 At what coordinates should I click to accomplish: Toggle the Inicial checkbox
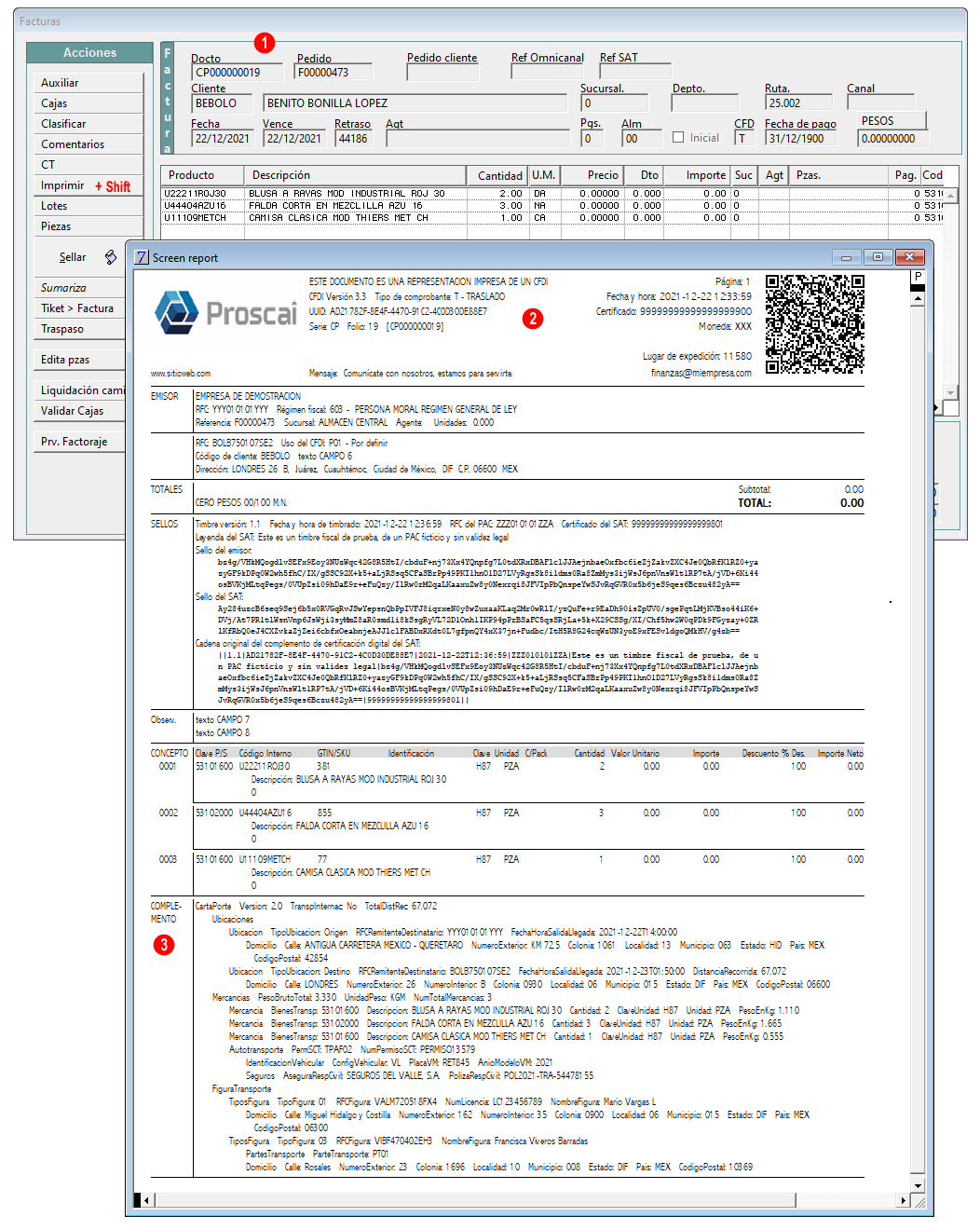(x=678, y=138)
